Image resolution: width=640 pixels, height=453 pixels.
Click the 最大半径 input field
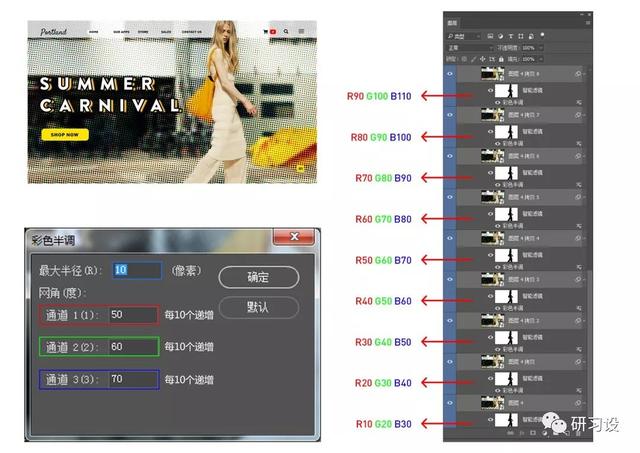point(136,270)
